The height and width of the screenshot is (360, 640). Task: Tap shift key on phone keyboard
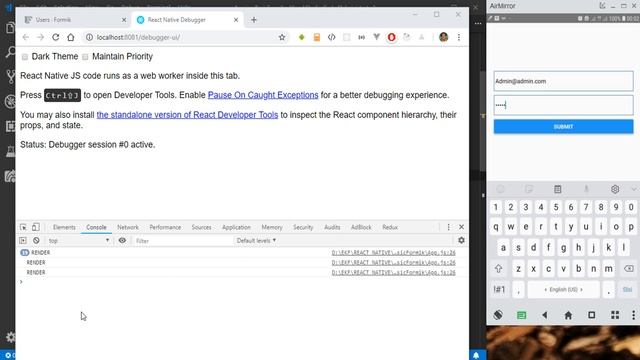pyautogui.click(x=499, y=269)
